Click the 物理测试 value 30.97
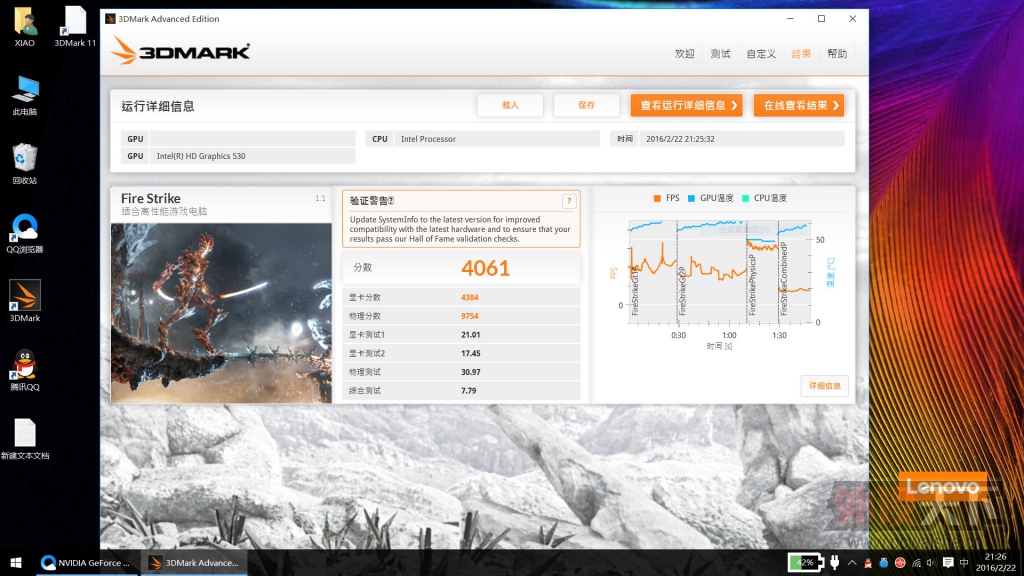 coord(470,372)
